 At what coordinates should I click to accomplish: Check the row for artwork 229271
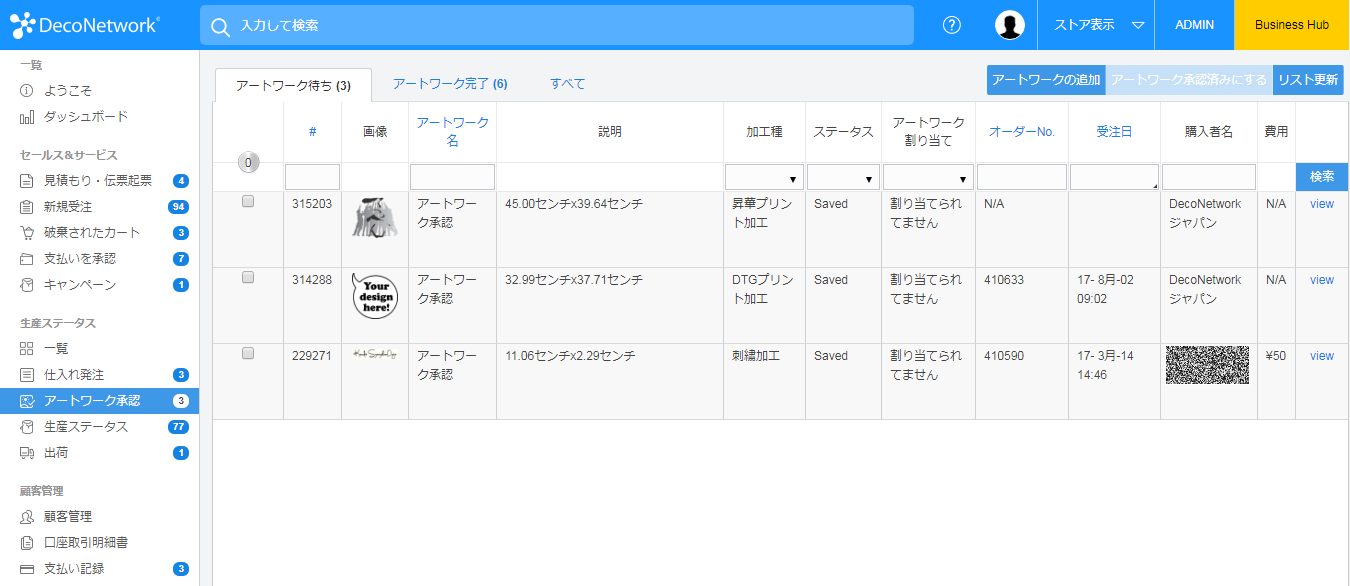click(248, 354)
